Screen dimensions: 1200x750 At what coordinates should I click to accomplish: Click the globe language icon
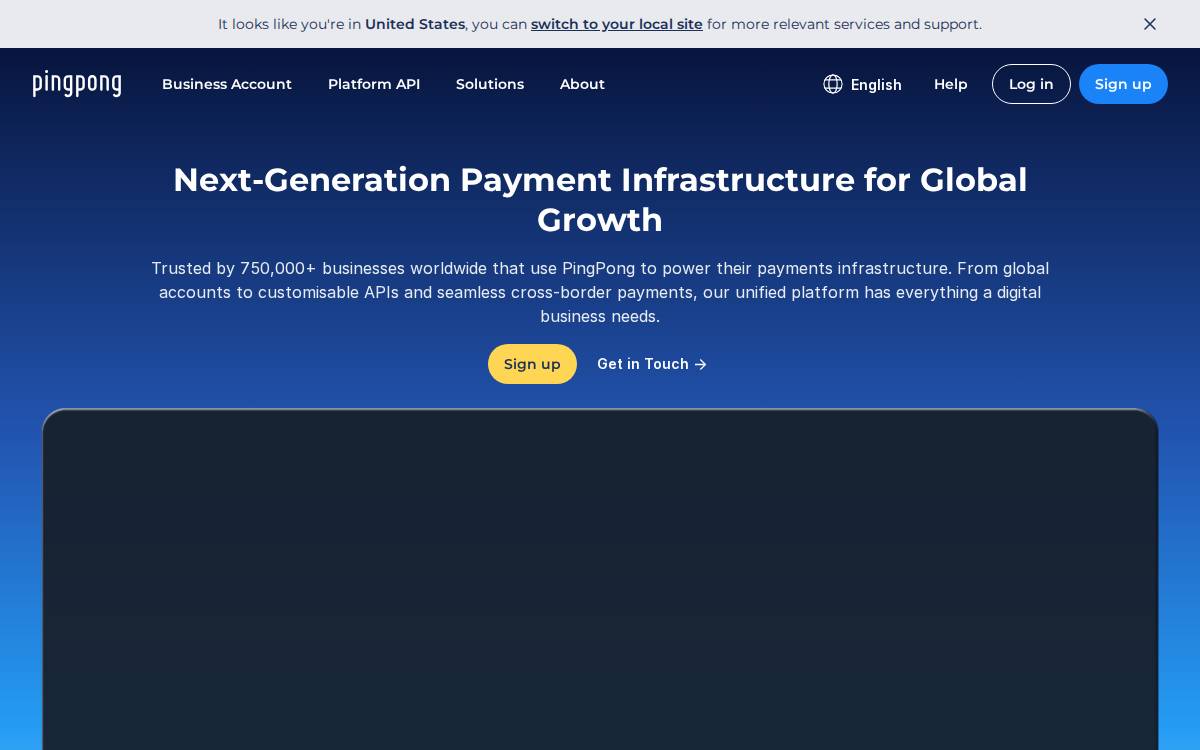click(x=833, y=84)
